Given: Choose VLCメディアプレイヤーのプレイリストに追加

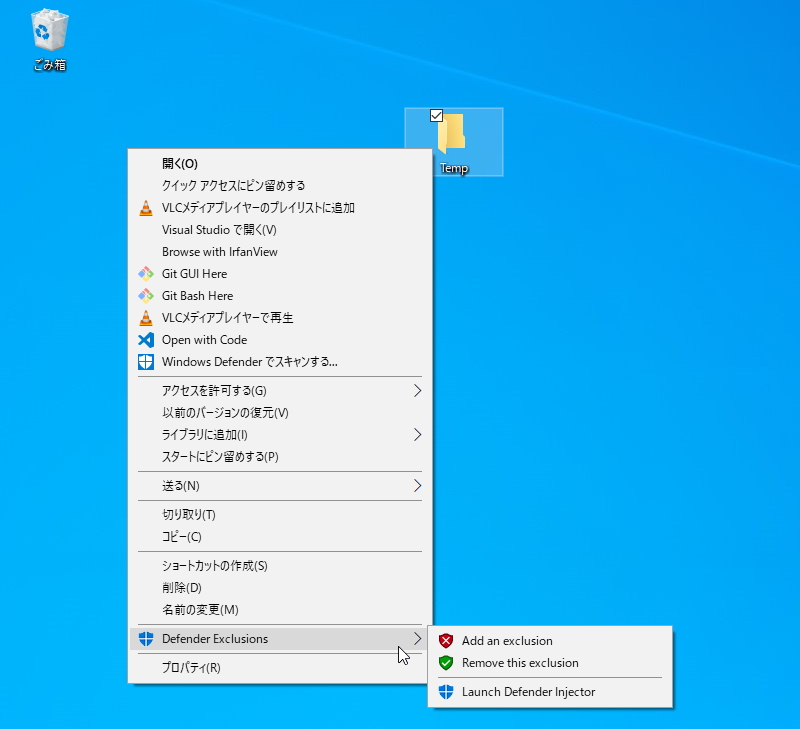Looking at the screenshot, I should pyautogui.click(x=280, y=208).
